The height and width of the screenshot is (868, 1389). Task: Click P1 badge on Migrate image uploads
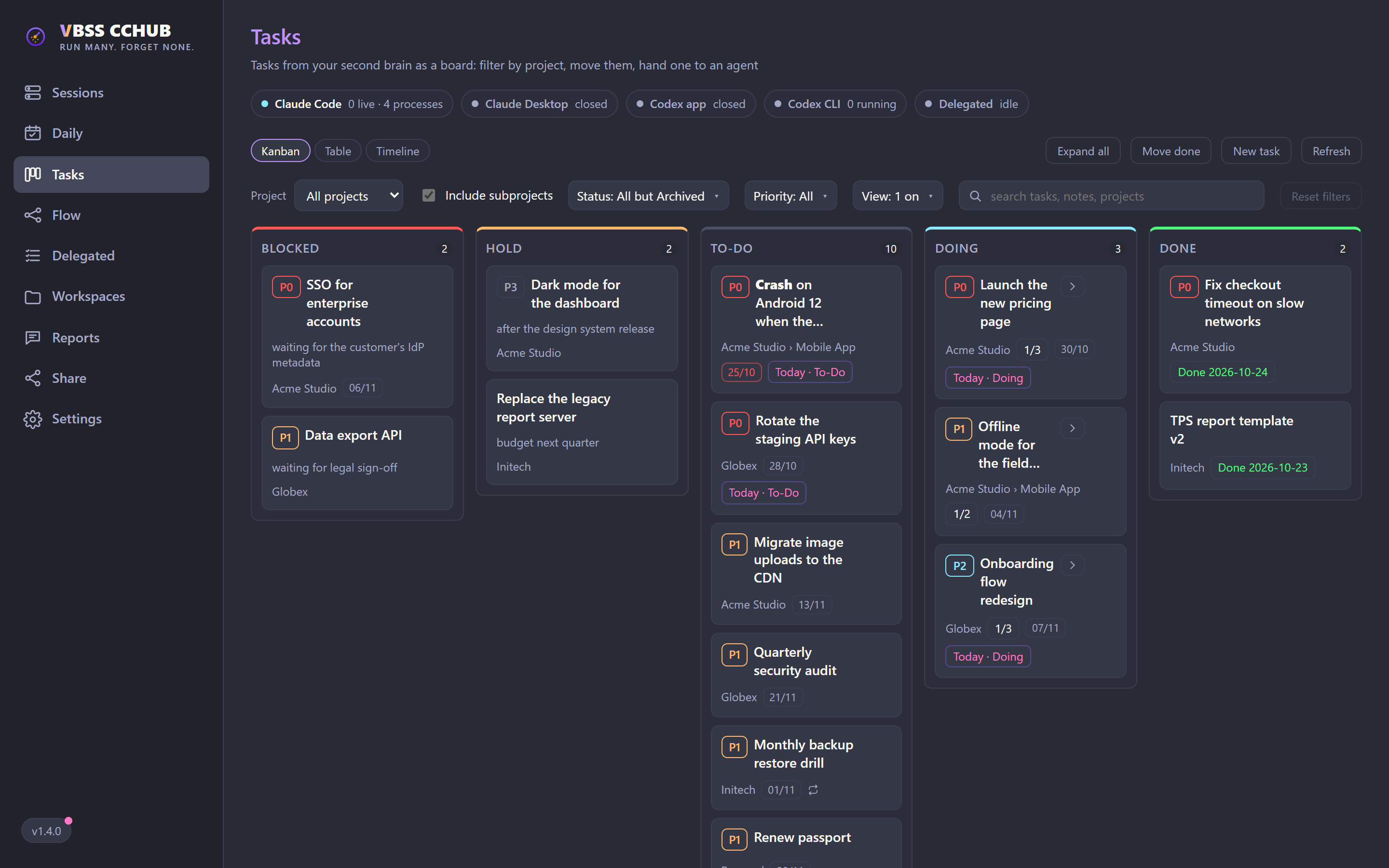coord(735,545)
